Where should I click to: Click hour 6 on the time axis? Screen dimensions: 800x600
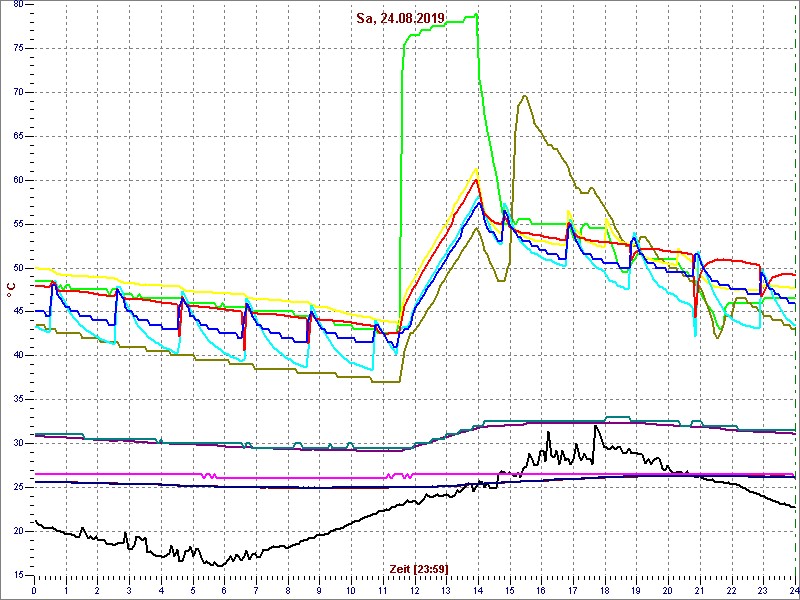pyautogui.click(x=224, y=589)
